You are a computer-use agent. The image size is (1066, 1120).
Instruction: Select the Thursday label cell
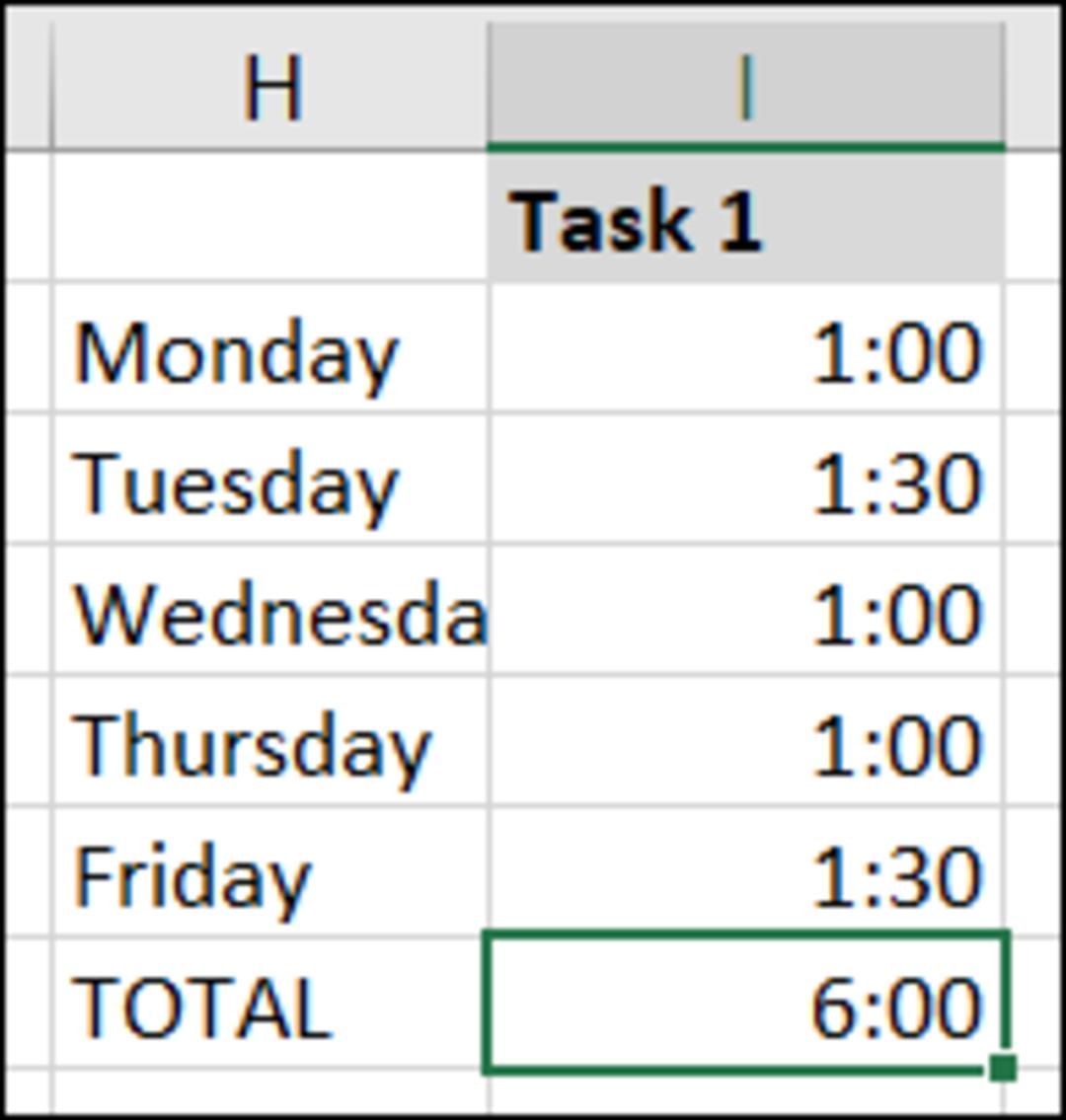(270, 741)
